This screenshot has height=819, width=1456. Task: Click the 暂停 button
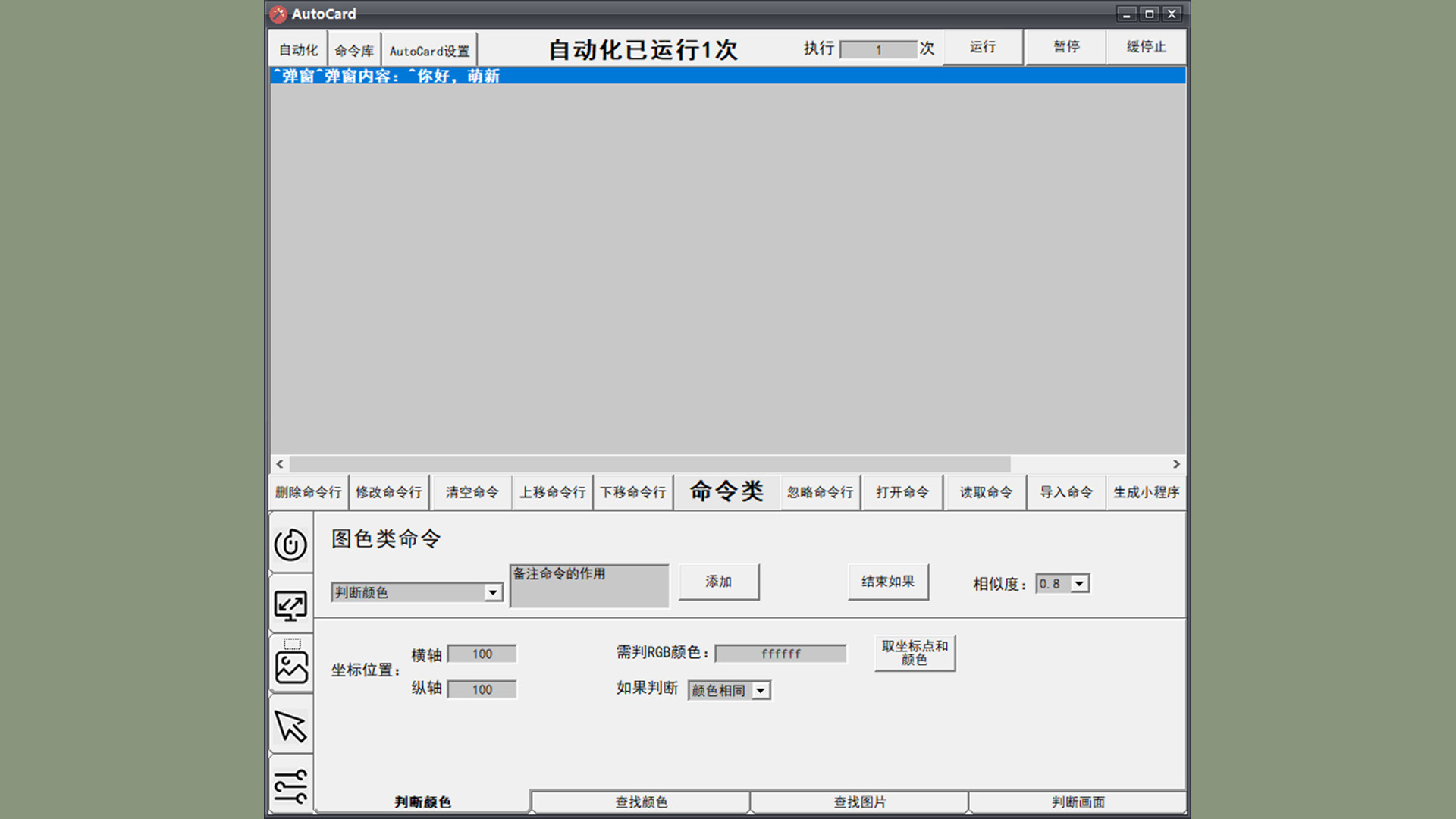click(1066, 47)
